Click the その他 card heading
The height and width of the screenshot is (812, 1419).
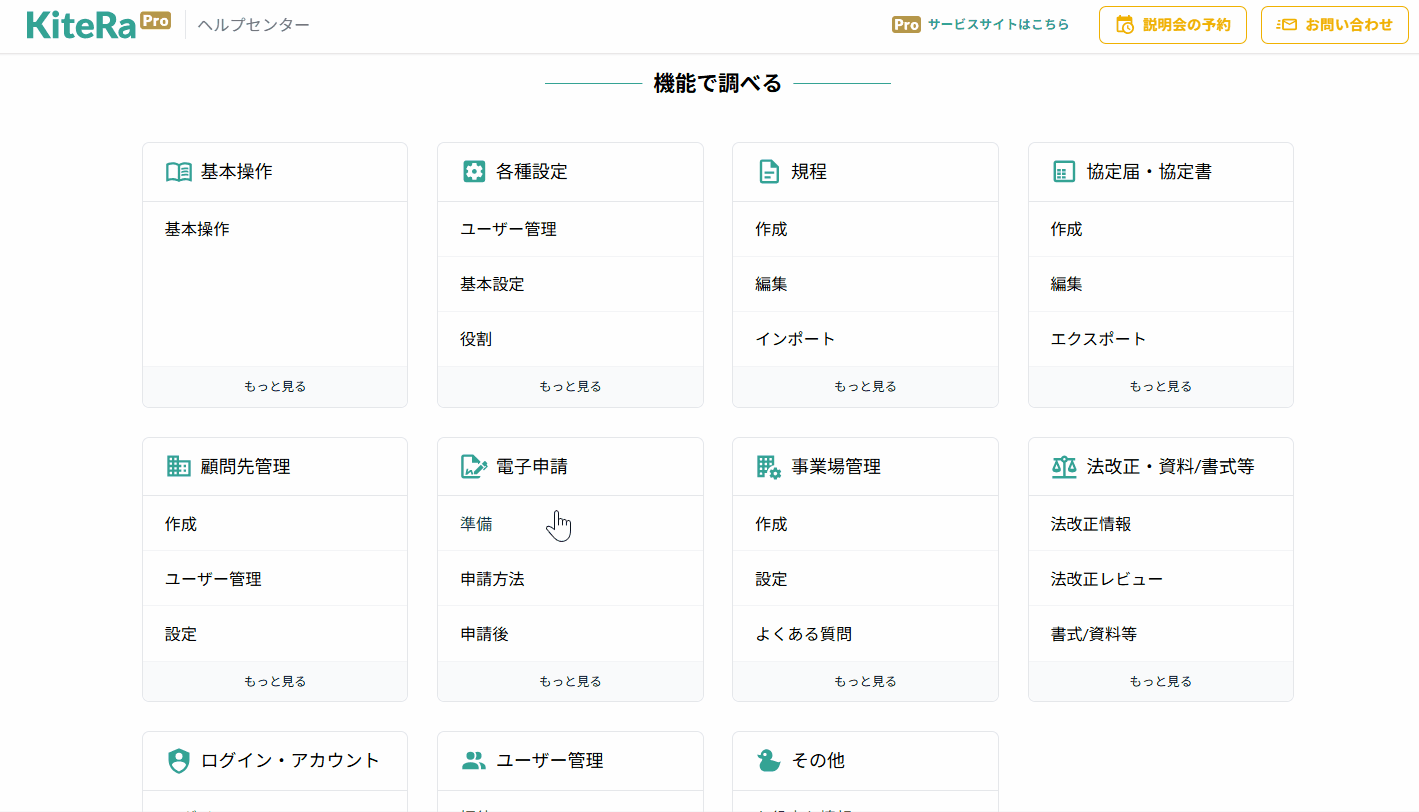tap(818, 761)
